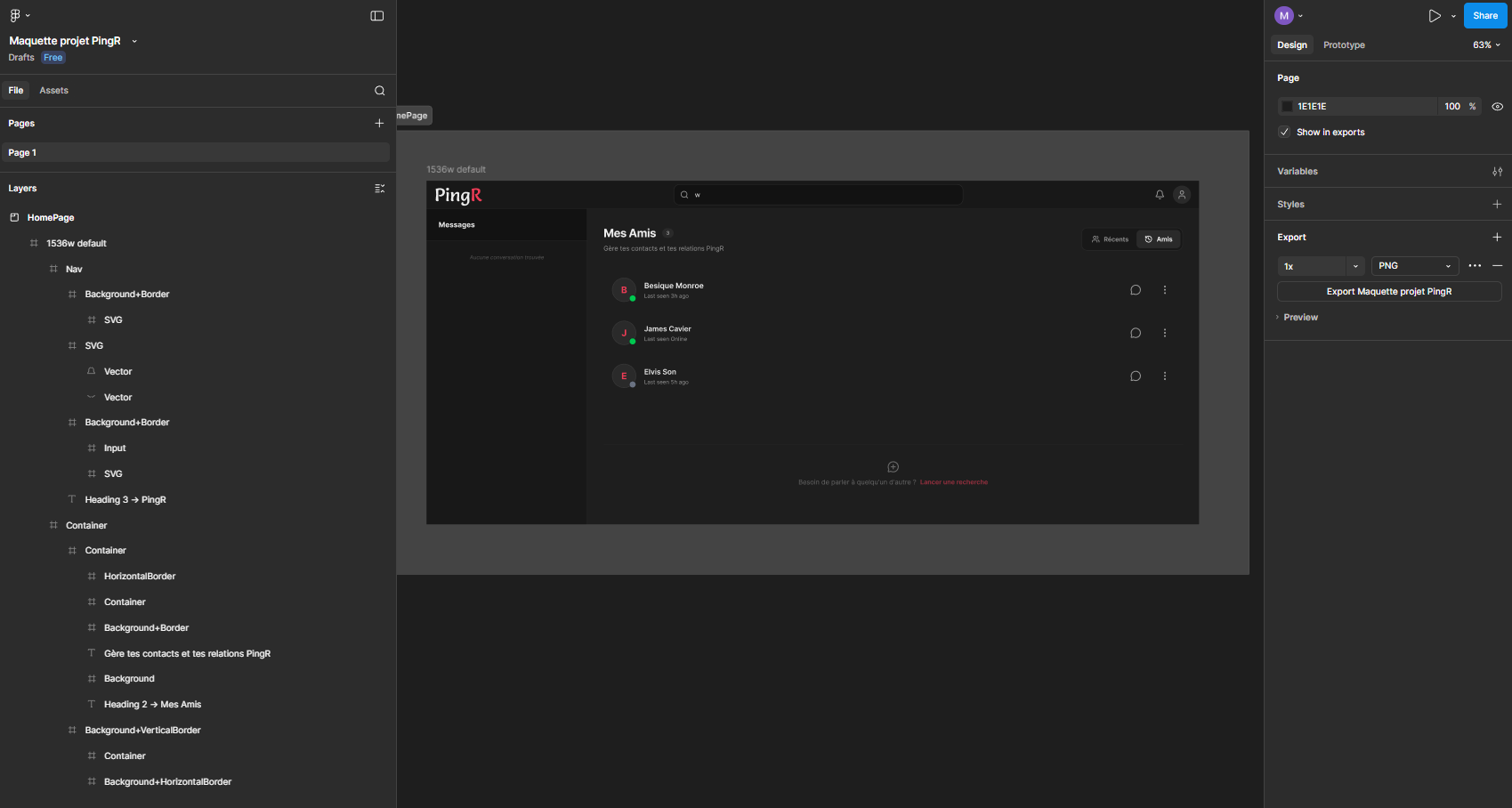Click the Free plan badge
This screenshot has height=808, width=1512.
tap(53, 58)
